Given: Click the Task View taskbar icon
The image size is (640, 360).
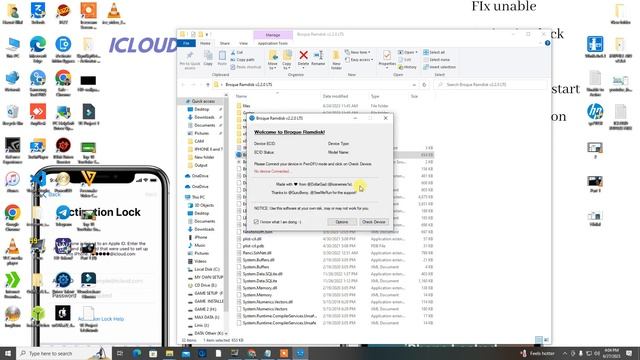Looking at the screenshot, I should point(120,353).
